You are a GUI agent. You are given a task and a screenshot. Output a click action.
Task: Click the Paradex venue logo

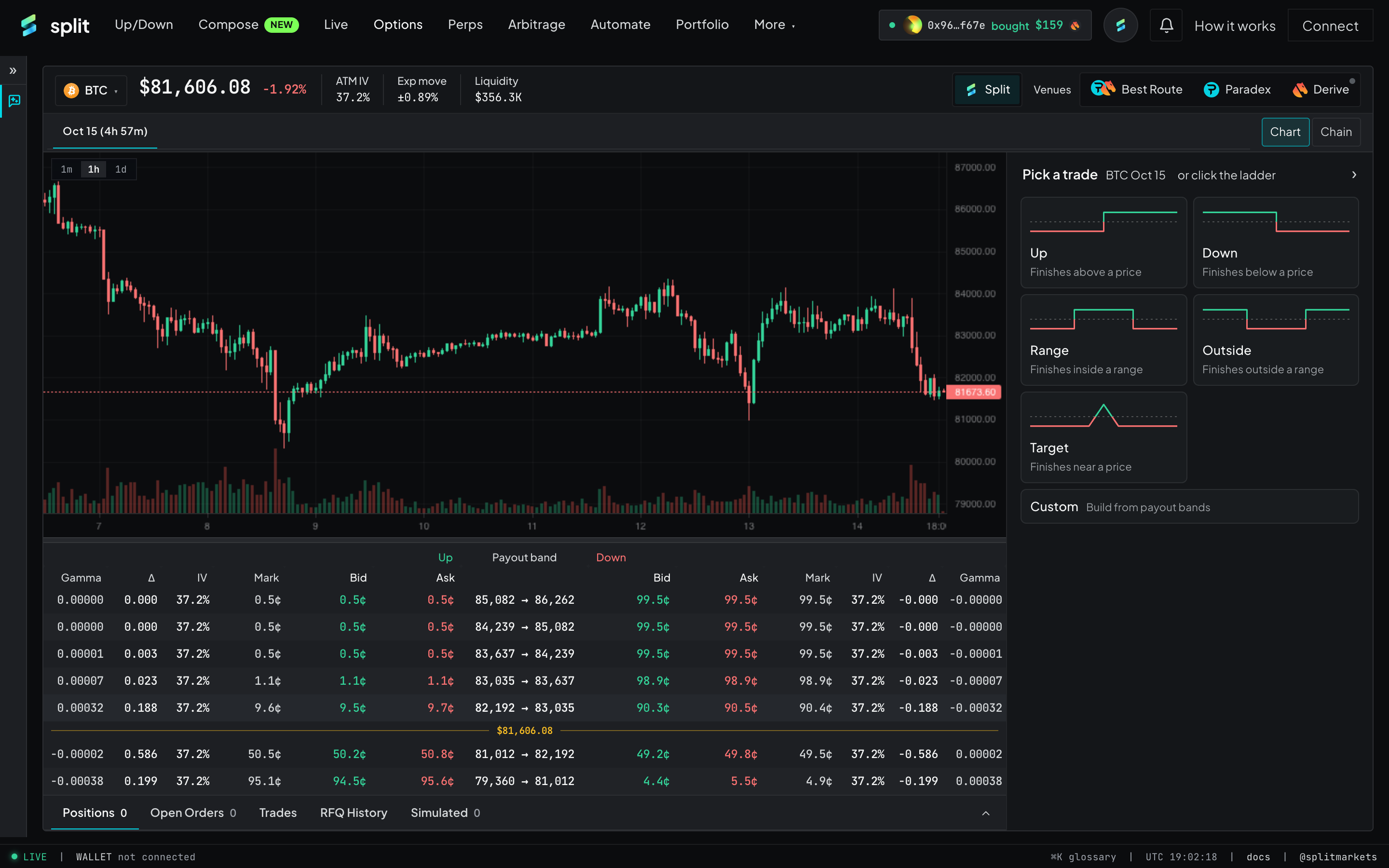[x=1211, y=90]
